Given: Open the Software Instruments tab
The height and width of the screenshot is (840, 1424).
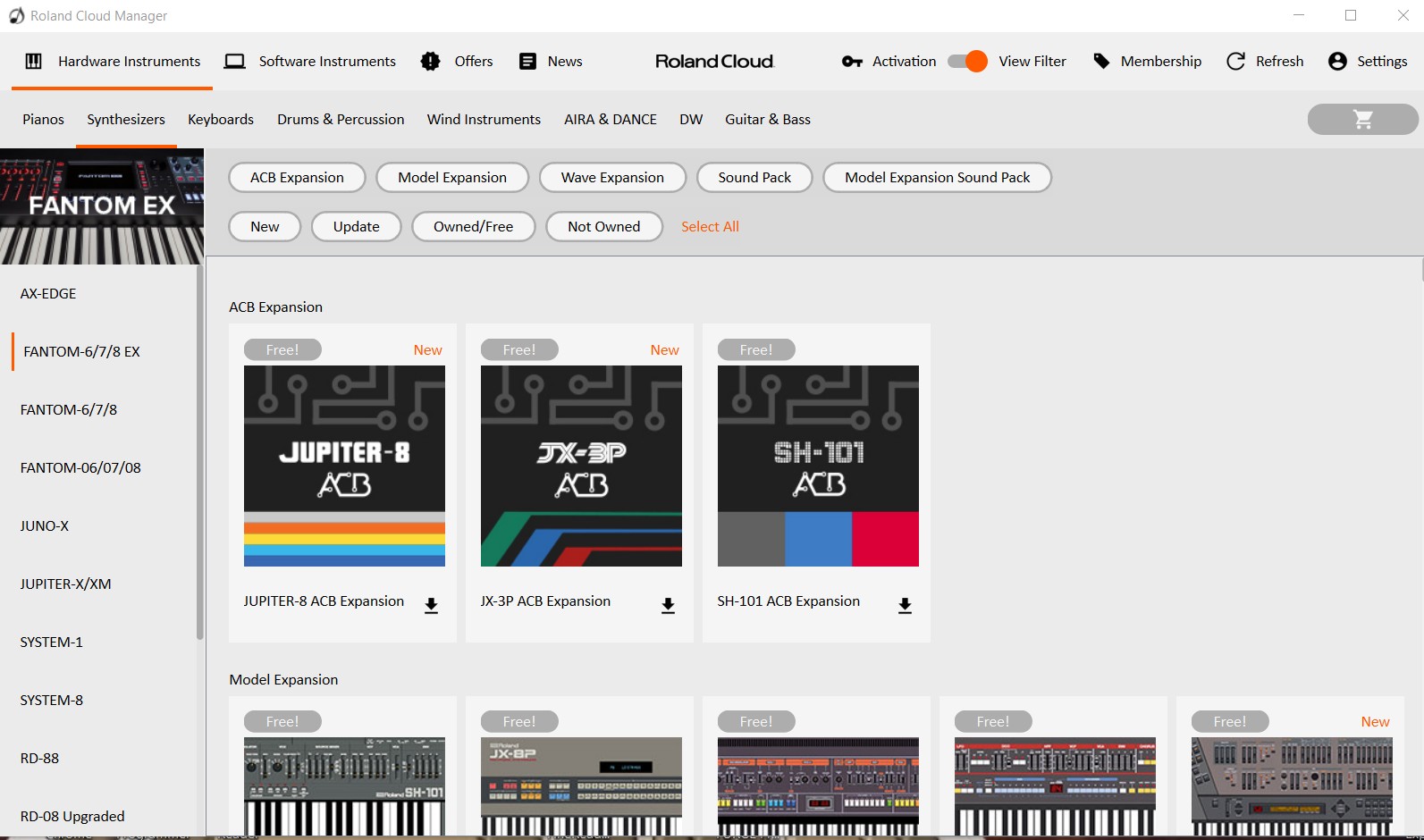Looking at the screenshot, I should [x=310, y=61].
